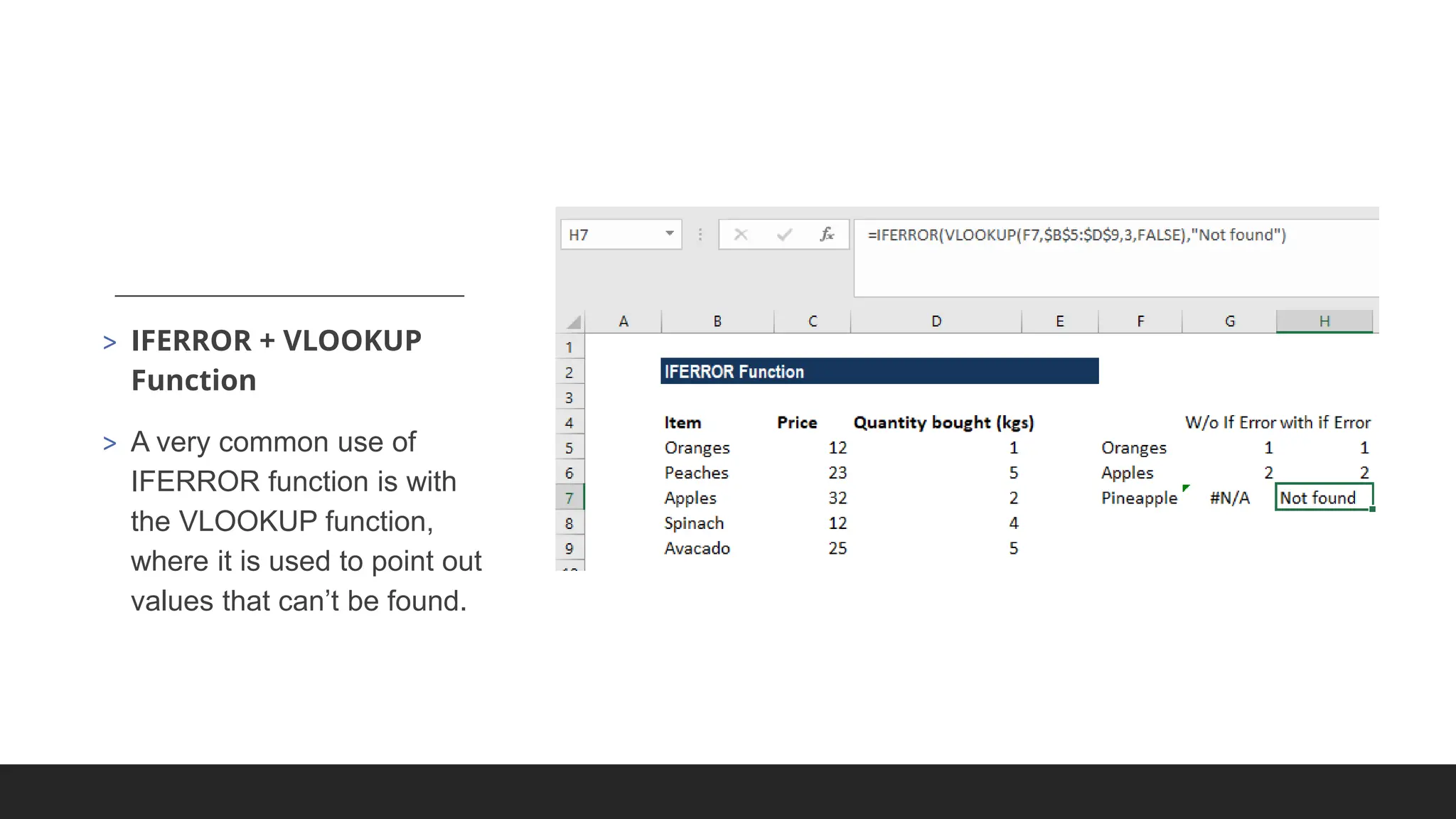Screen dimensions: 1456x819
Task: Select row 9 header
Action: click(569, 549)
